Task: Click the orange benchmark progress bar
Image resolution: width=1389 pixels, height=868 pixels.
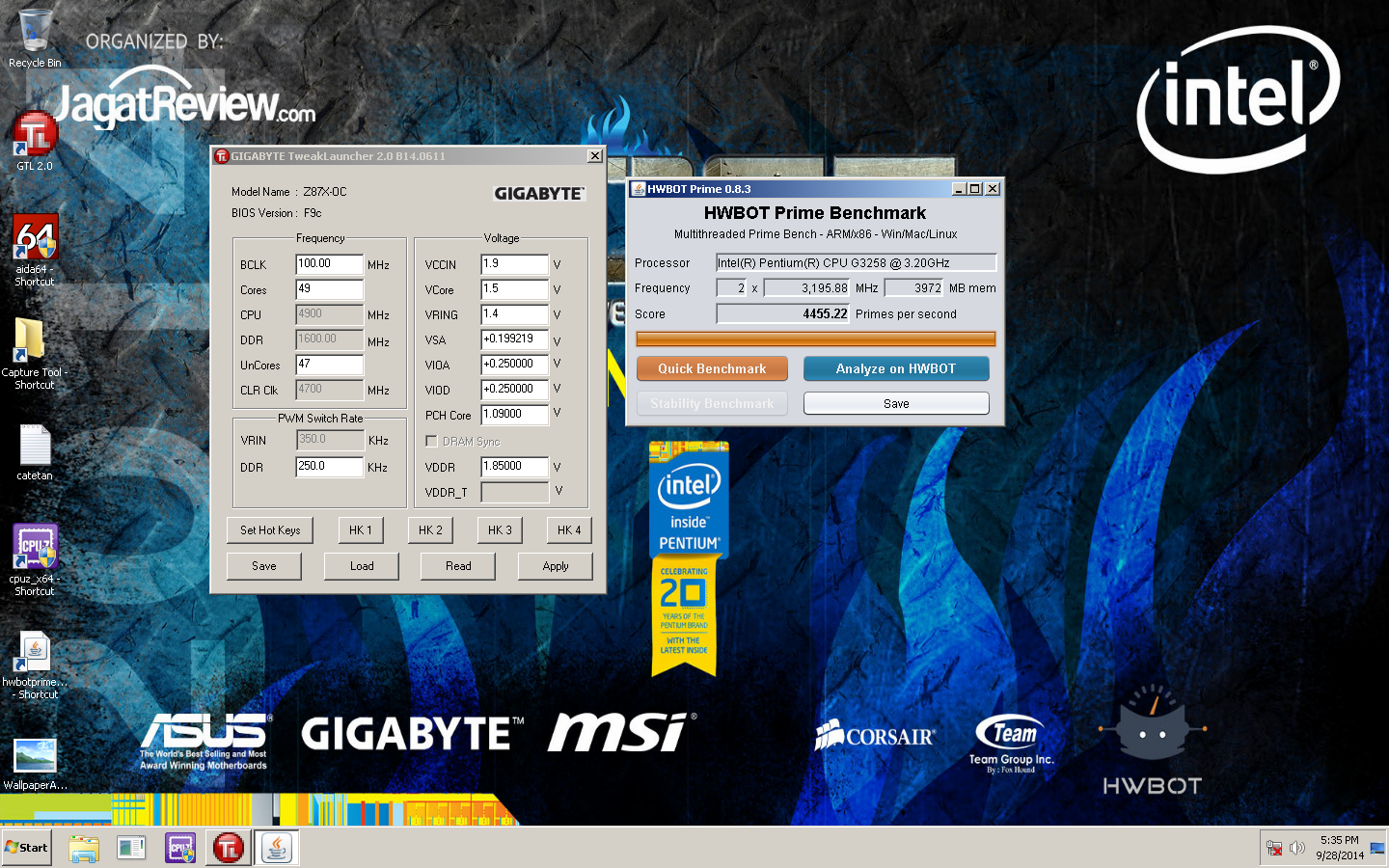Action: 816,339
